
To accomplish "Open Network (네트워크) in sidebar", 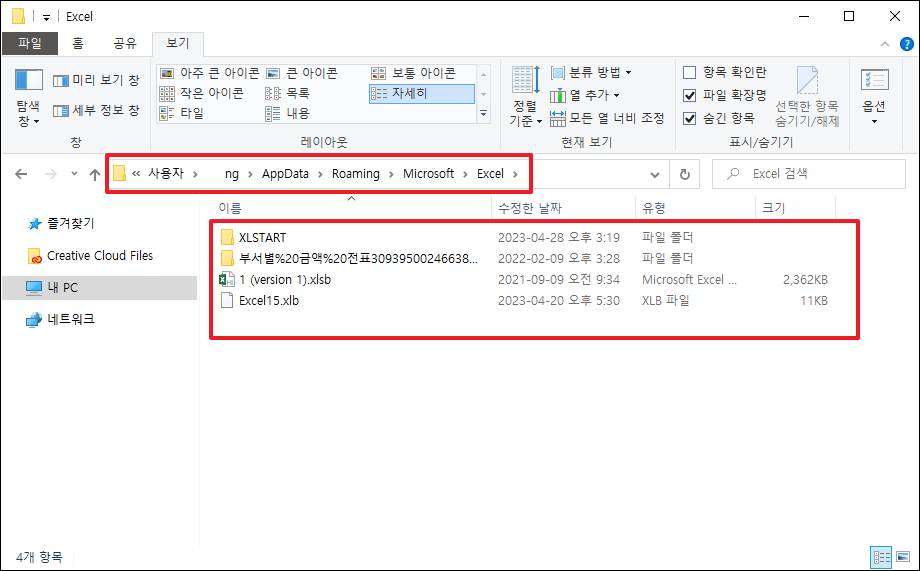I will coord(60,319).
